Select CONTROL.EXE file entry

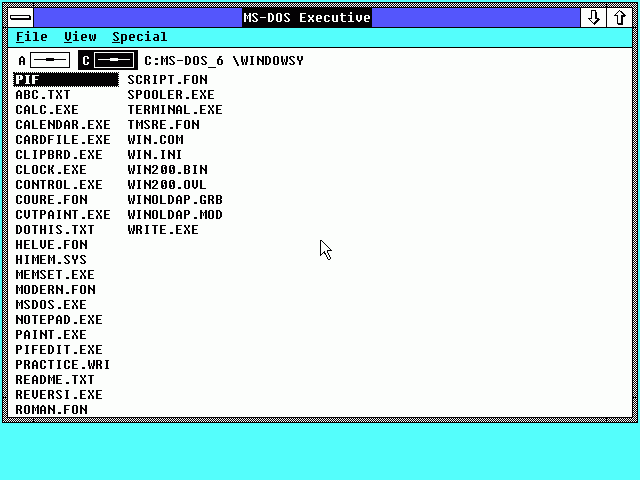coord(58,185)
